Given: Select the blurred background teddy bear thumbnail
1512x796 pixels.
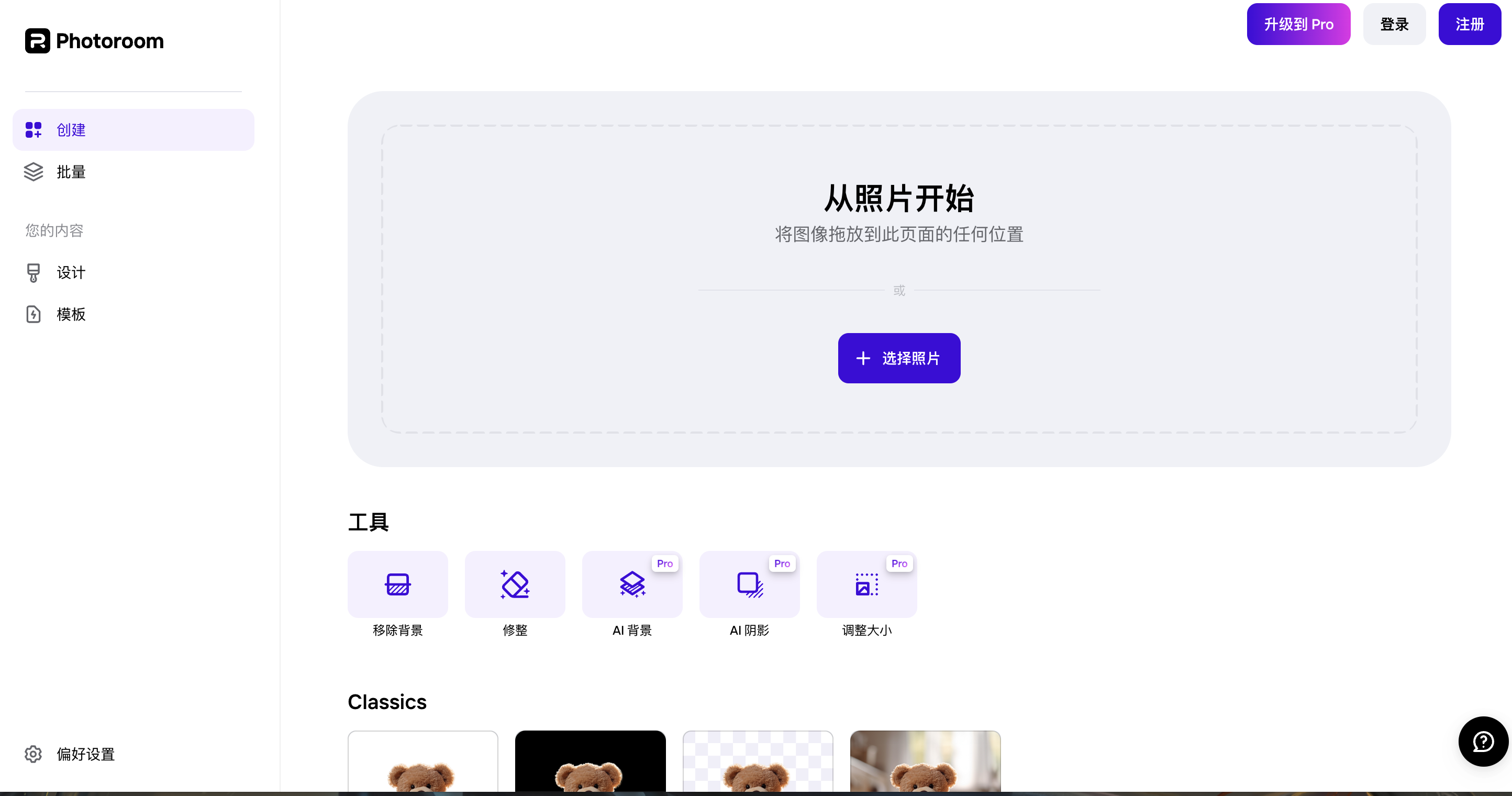Looking at the screenshot, I should pyautogui.click(x=925, y=769).
